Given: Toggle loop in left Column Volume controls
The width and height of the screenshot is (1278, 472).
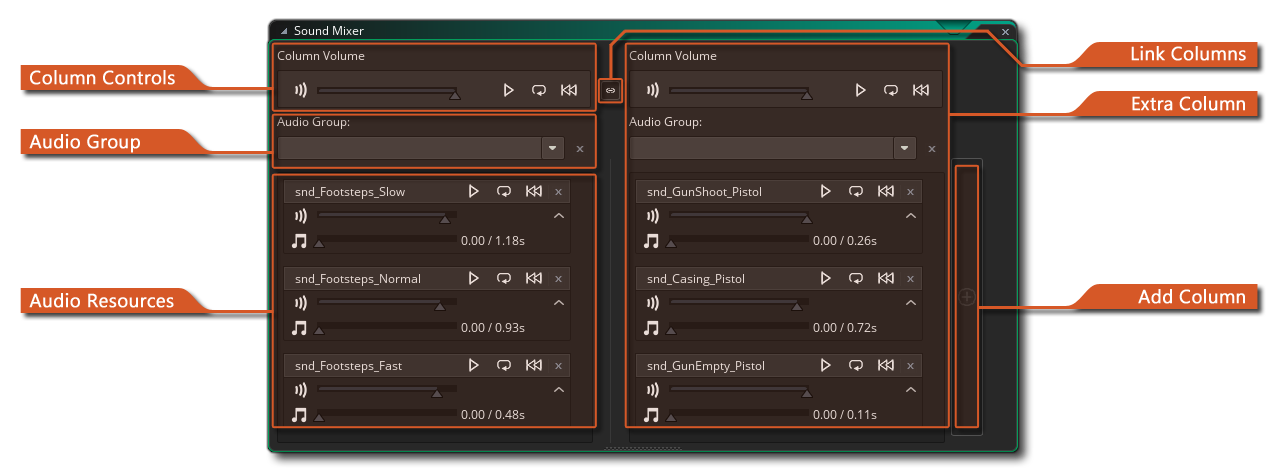Looking at the screenshot, I should tap(539, 90).
